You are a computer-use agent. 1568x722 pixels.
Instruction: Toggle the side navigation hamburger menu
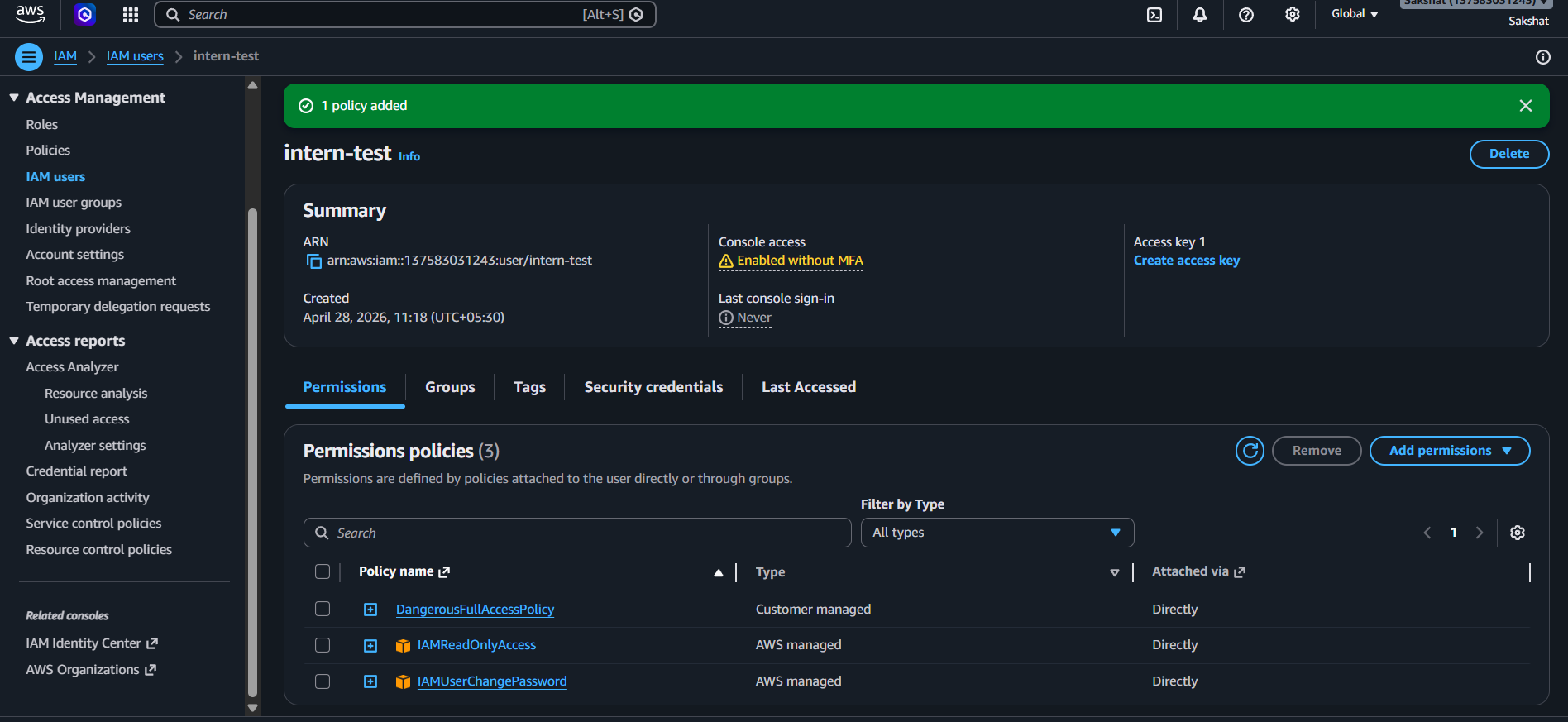coord(29,57)
